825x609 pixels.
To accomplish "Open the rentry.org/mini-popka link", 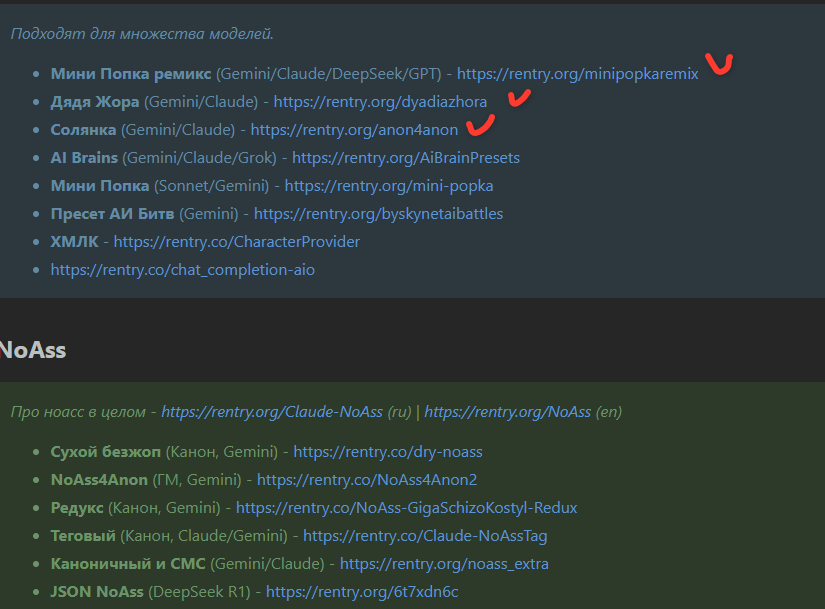I will click(389, 185).
